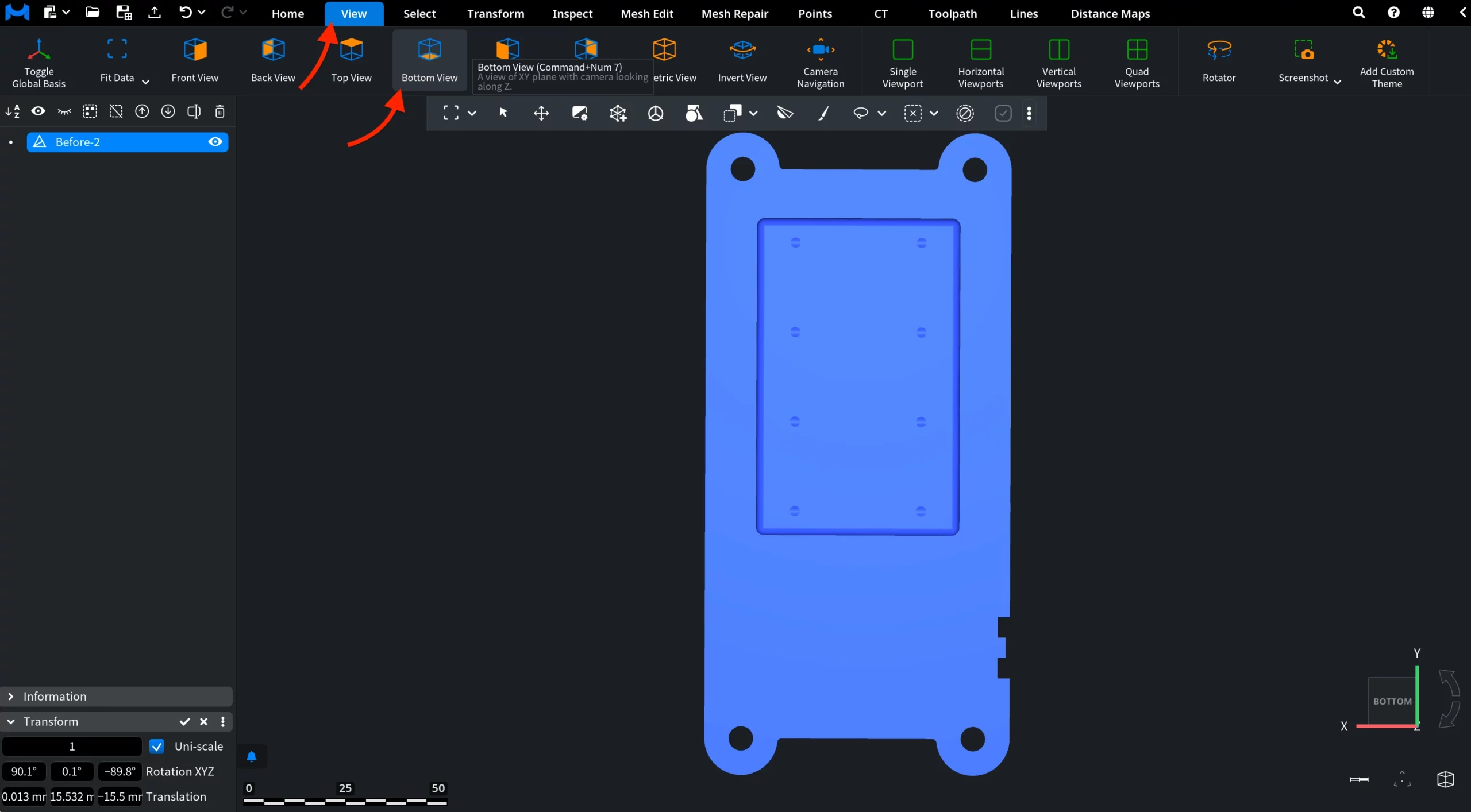1471x812 pixels.
Task: Reset the transform with the X button
Action: point(203,722)
